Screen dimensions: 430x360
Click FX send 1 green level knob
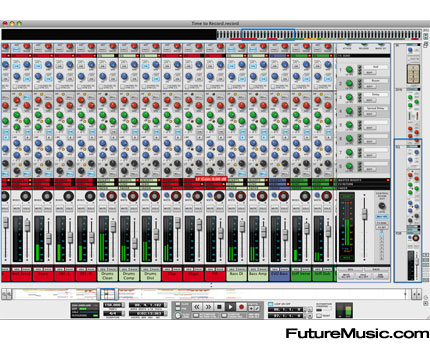point(349,70)
